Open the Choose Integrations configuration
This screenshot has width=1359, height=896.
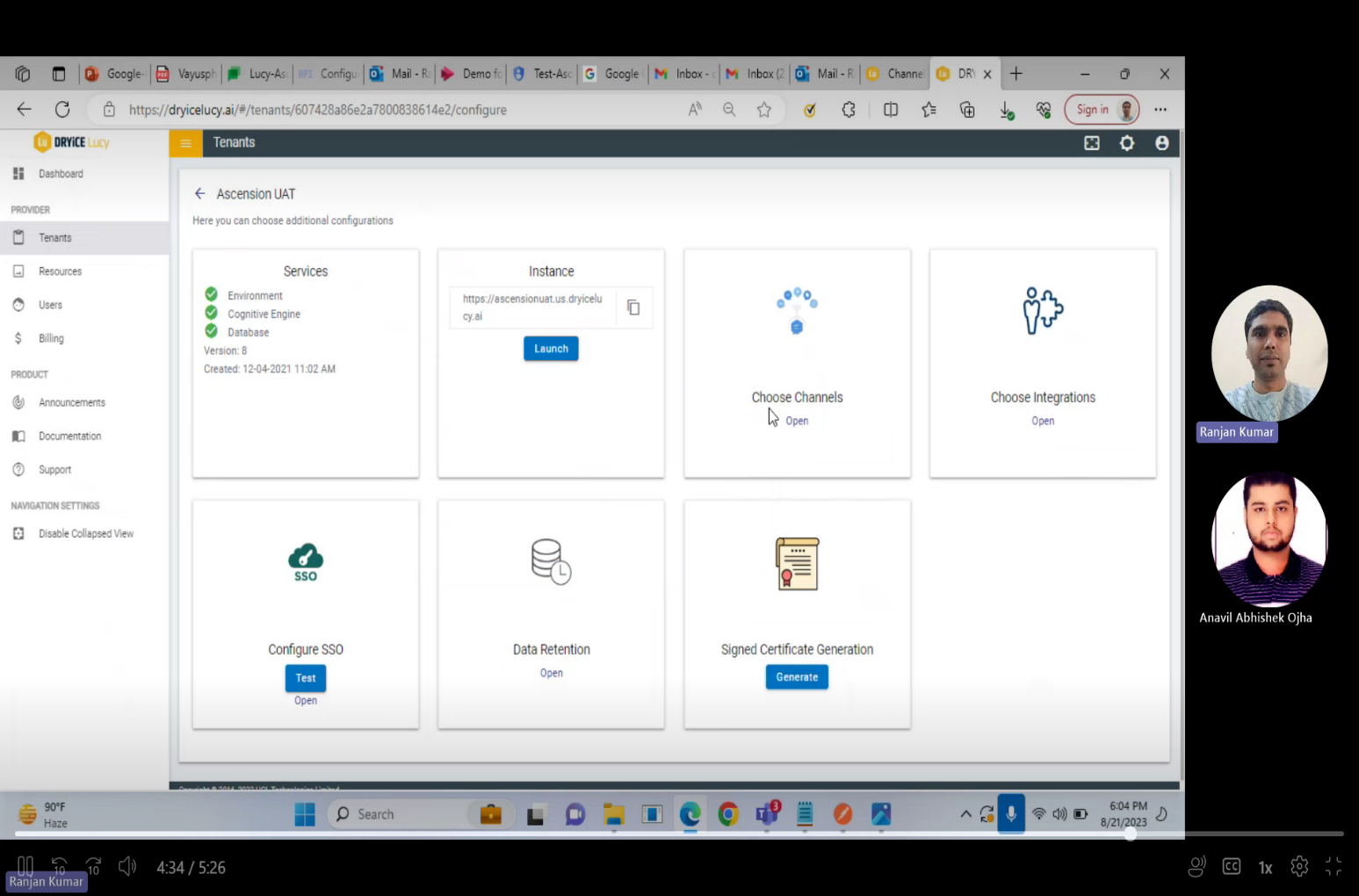(x=1043, y=421)
